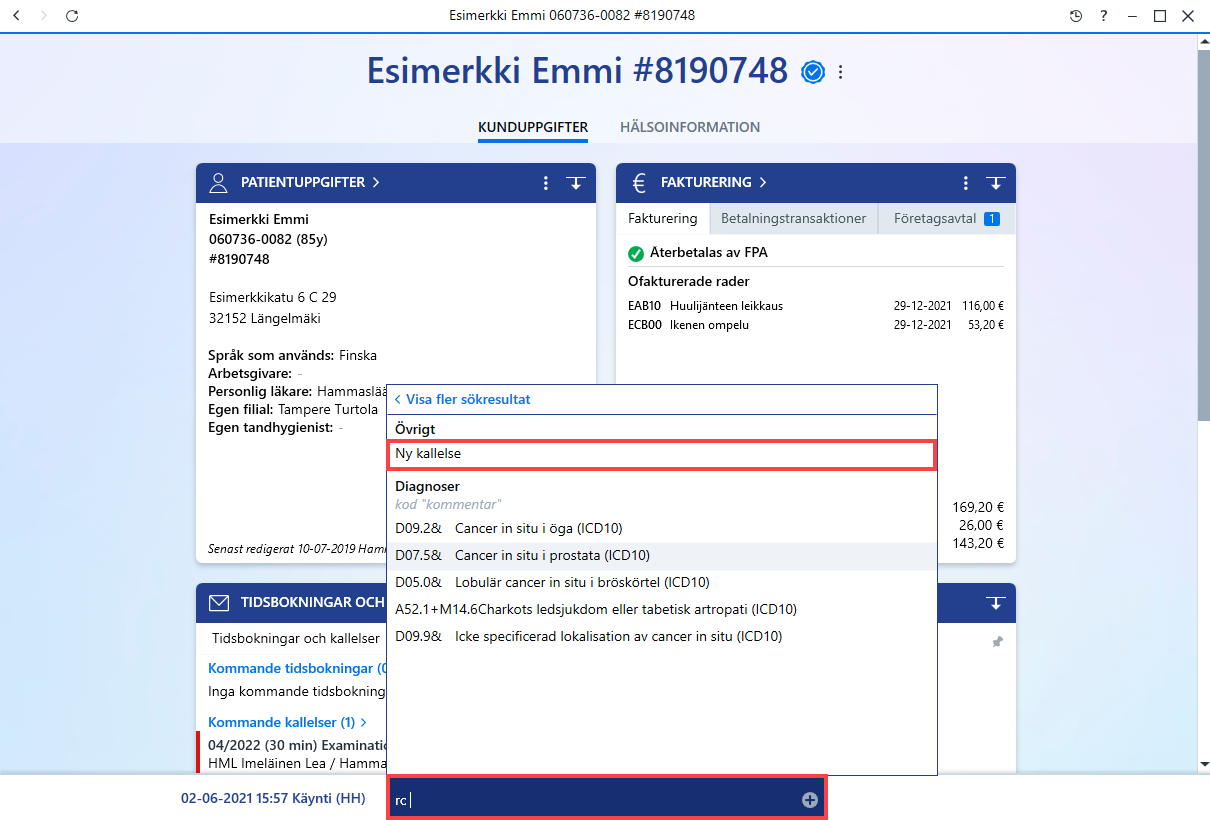The width and height of the screenshot is (1210, 820).
Task: Click the rc search input field
Action: tap(607, 800)
